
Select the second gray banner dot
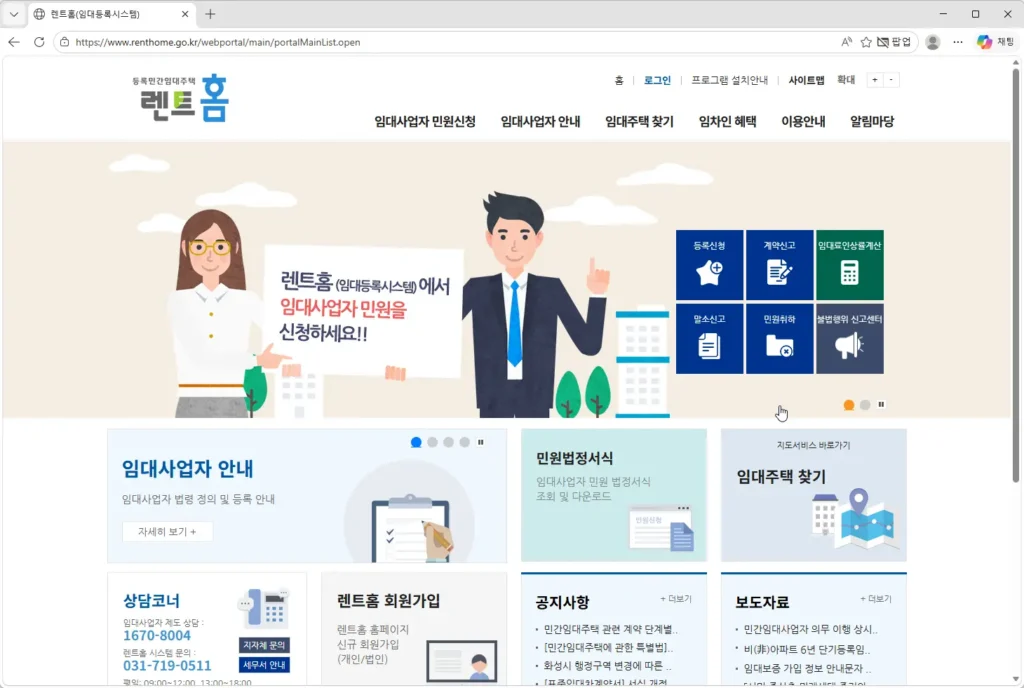coord(865,405)
